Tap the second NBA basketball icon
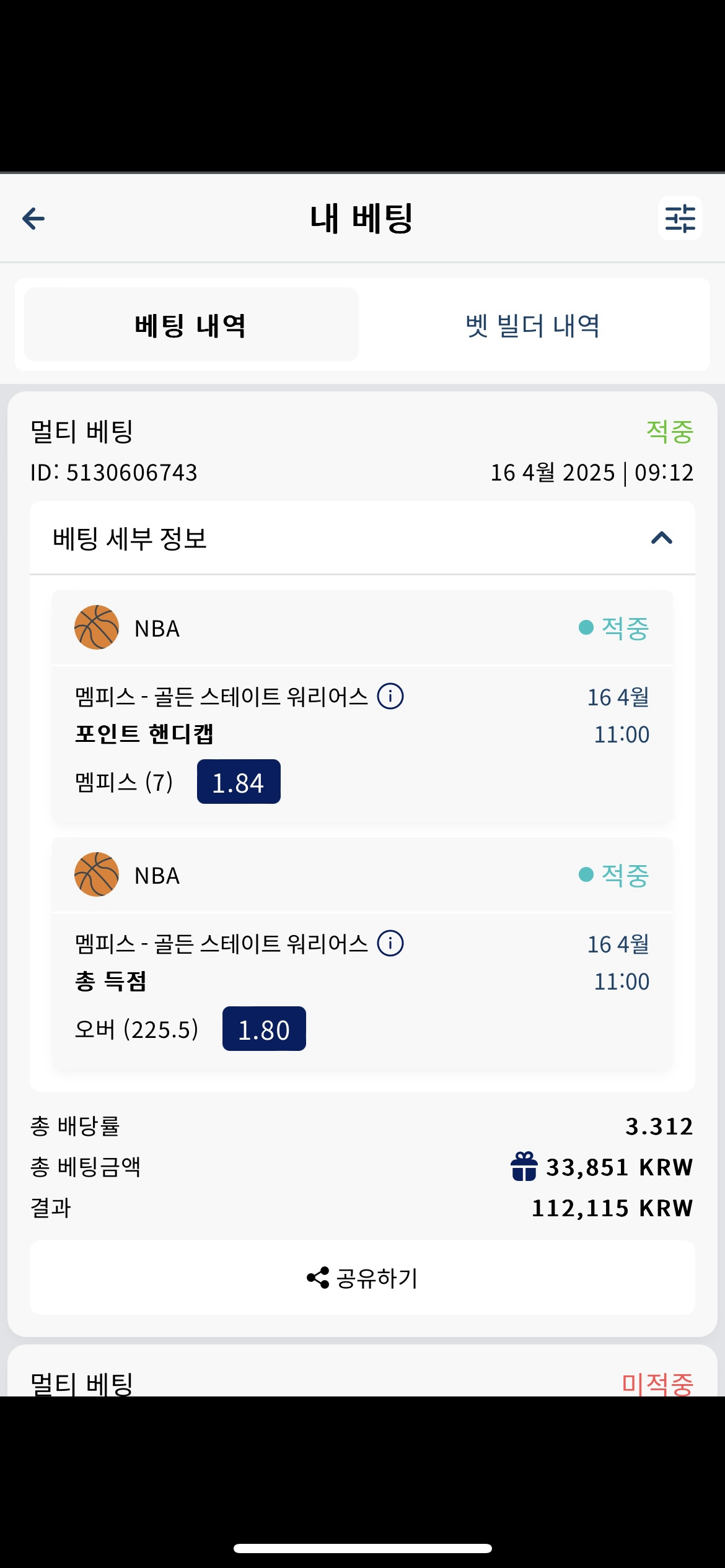The height and width of the screenshot is (1568, 725). [x=97, y=874]
